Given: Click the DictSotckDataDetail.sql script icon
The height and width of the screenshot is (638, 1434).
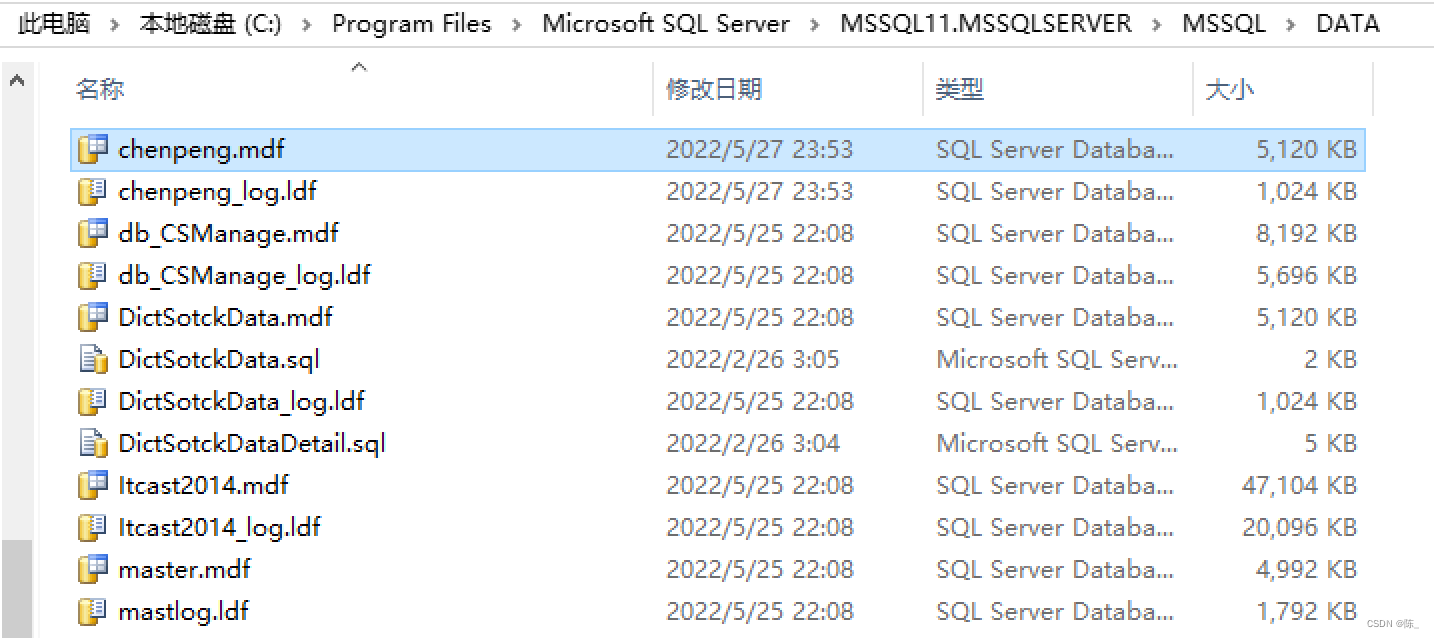Looking at the screenshot, I should (93, 443).
